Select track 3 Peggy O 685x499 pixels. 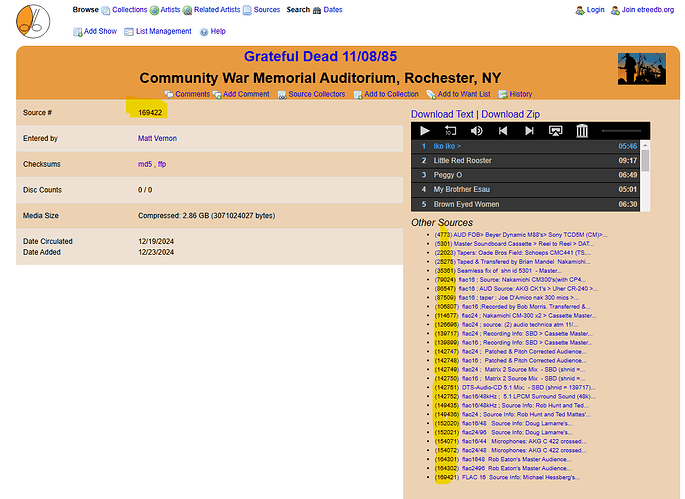point(526,175)
